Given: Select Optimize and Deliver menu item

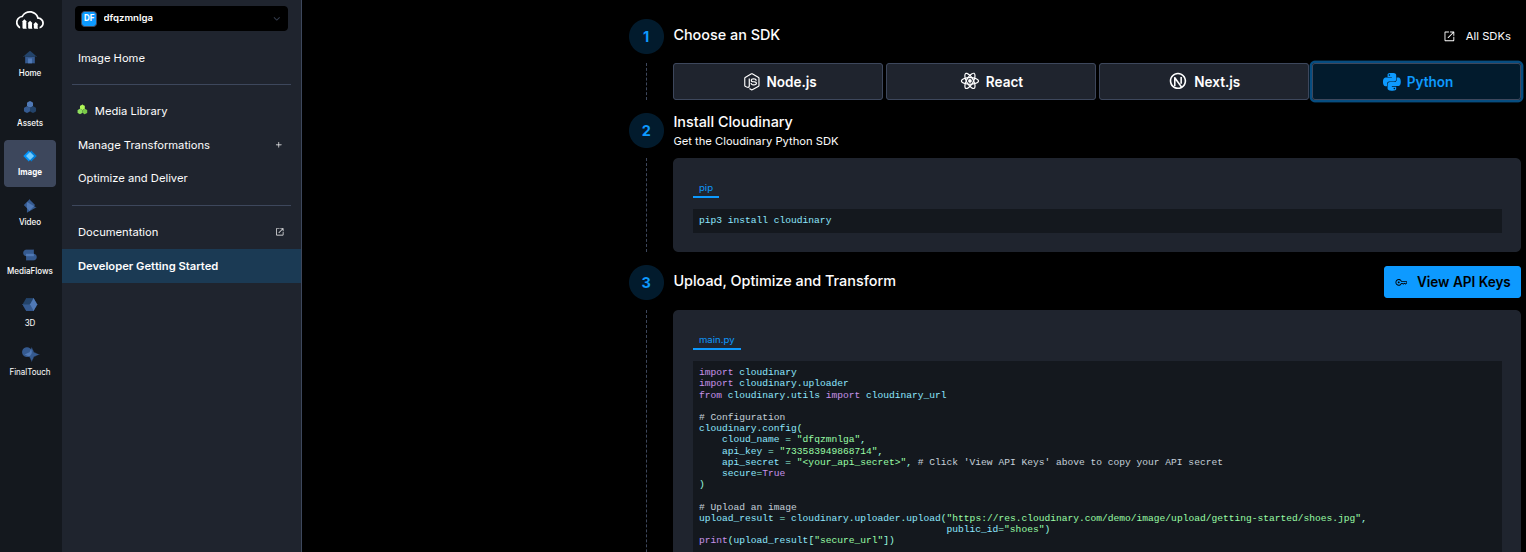Looking at the screenshot, I should pyautogui.click(x=133, y=178).
